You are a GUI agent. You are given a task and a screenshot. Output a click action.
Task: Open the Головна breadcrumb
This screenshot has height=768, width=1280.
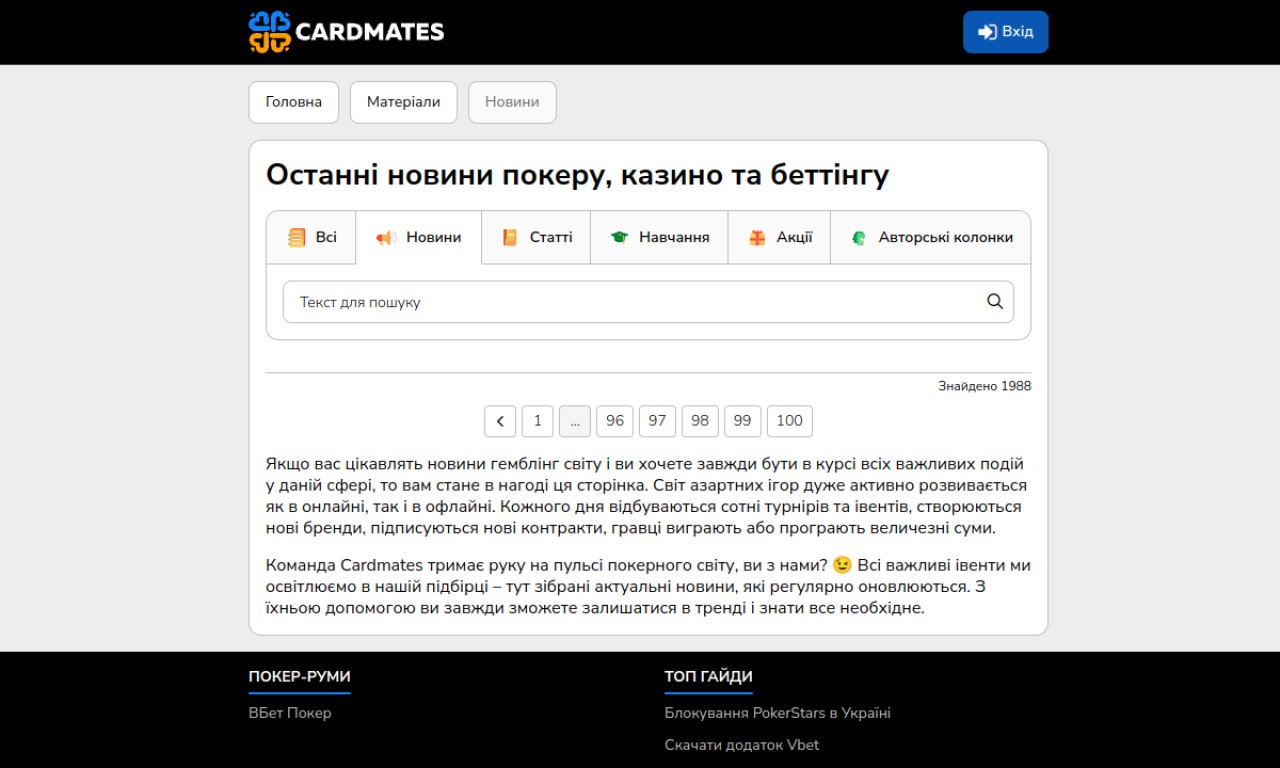coord(294,102)
